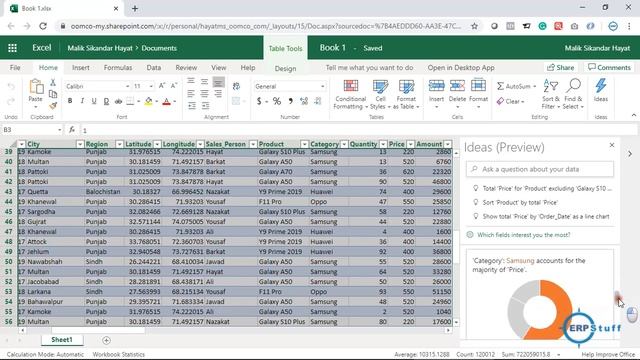
Task: Open the Font name dropdown
Action: (127, 86)
